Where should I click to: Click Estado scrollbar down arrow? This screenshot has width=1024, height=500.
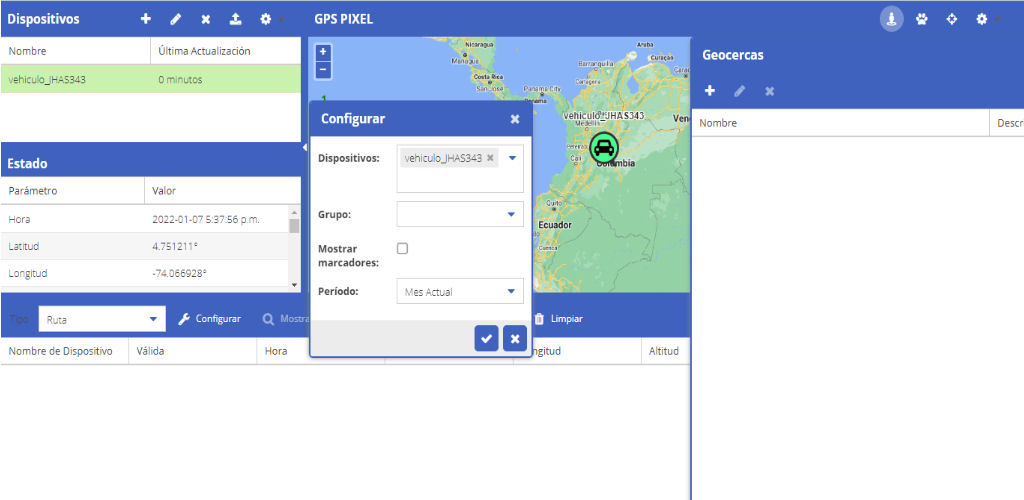pyautogui.click(x=294, y=285)
